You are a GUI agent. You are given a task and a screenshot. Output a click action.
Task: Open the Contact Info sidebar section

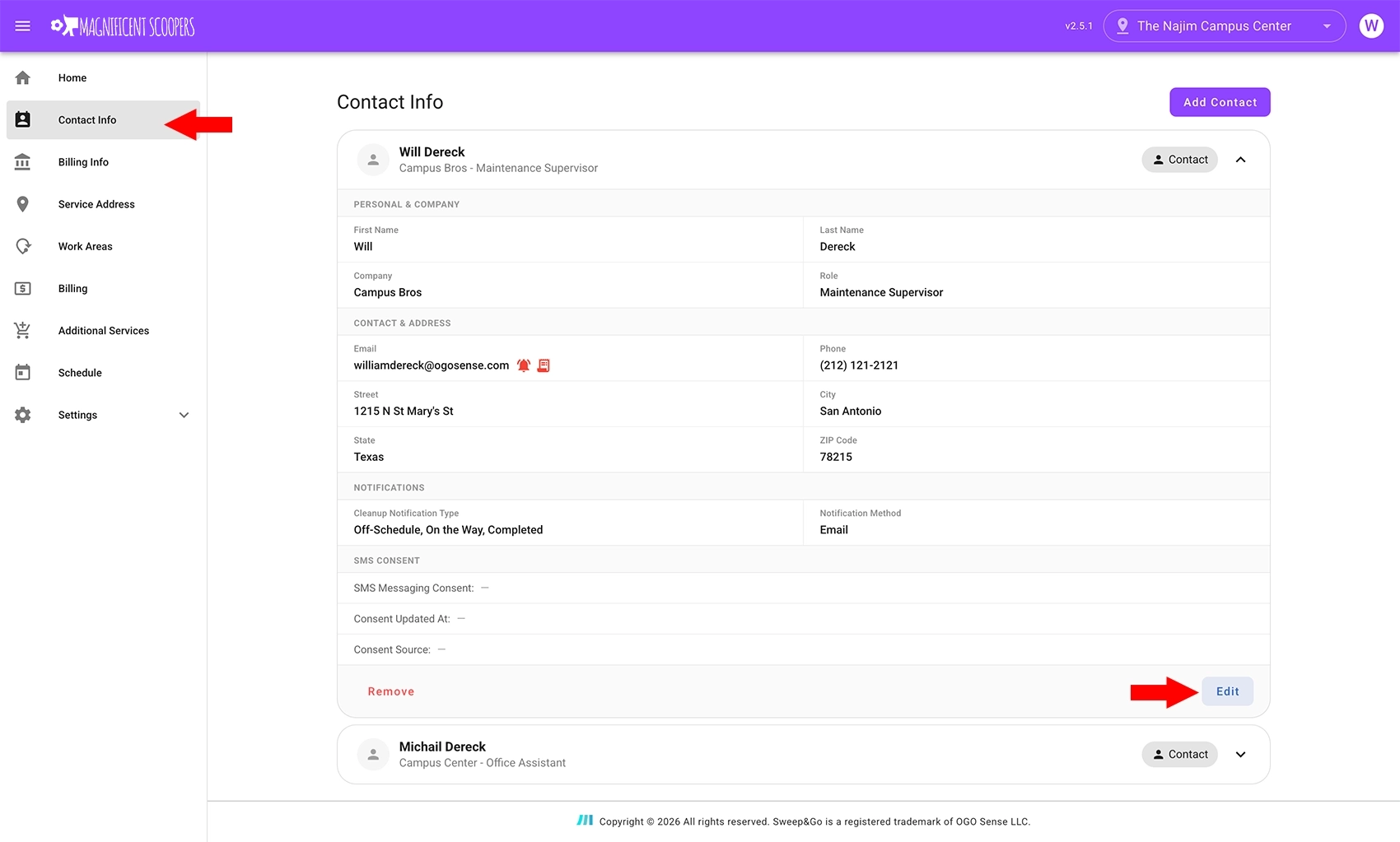coord(86,119)
